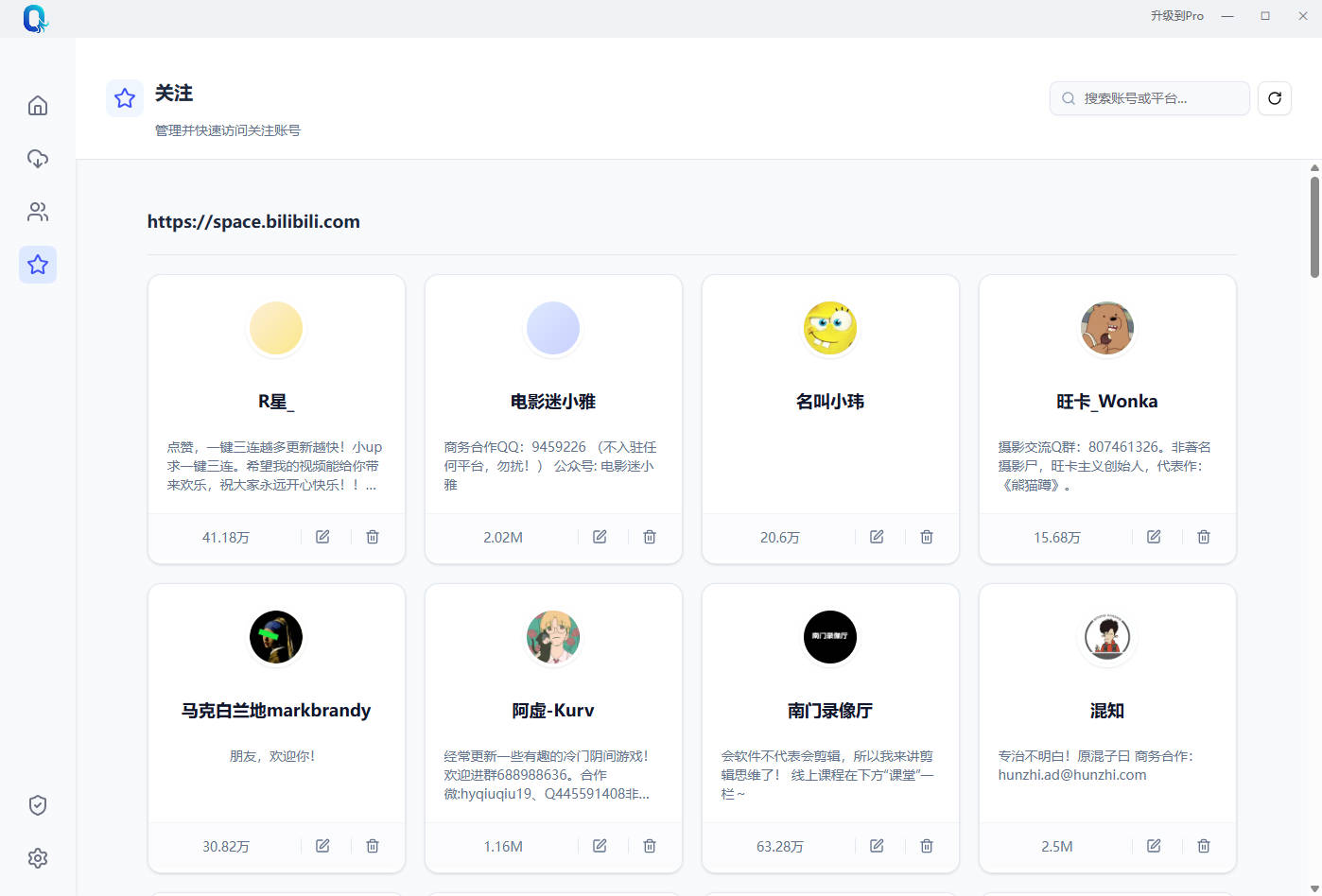Screen dimensions: 1322x896
Task: Open the Home page in sidebar
Action: 38,106
